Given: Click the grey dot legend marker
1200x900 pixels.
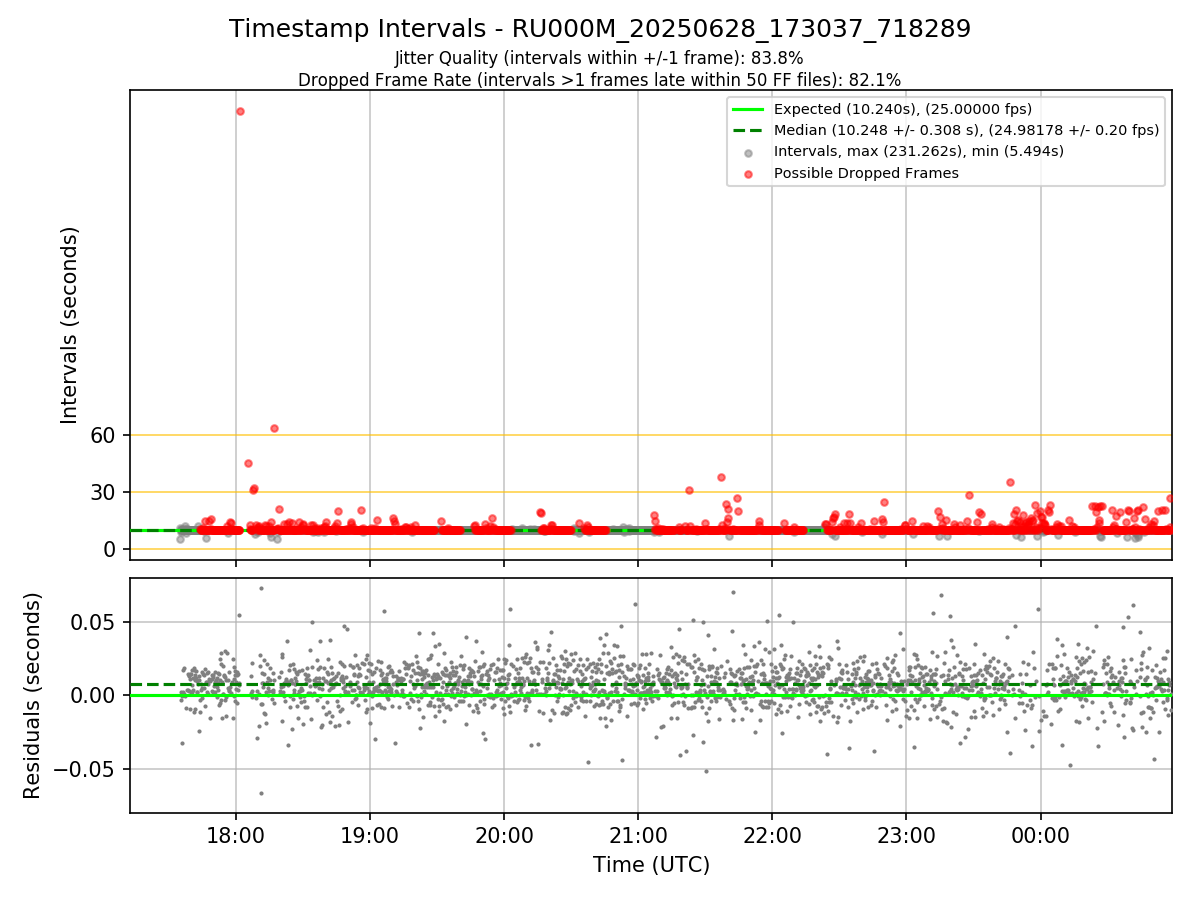Looking at the screenshot, I should coord(748,153).
